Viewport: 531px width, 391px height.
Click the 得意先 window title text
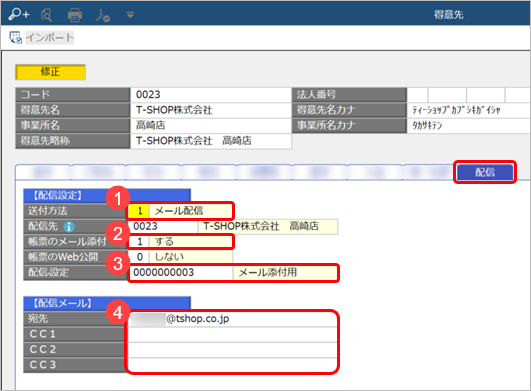(448, 15)
